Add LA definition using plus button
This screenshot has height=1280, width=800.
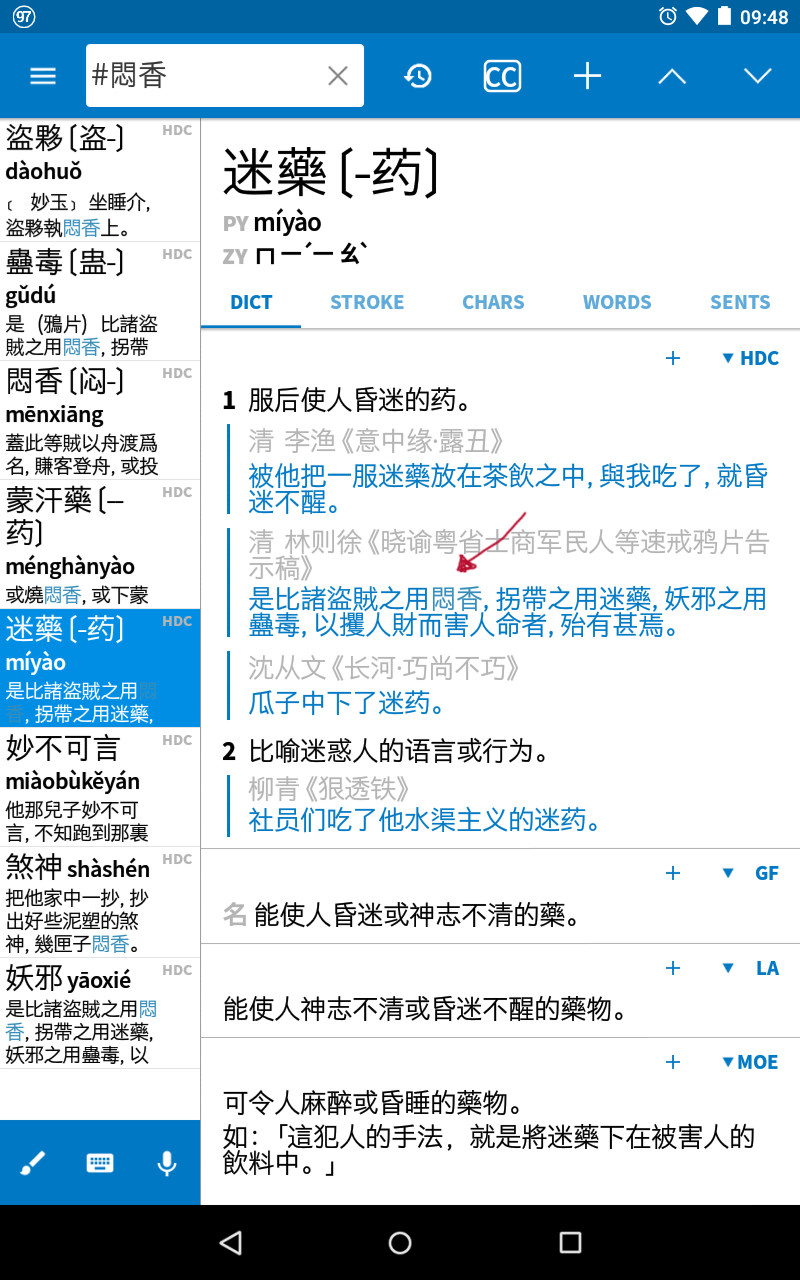coord(673,968)
